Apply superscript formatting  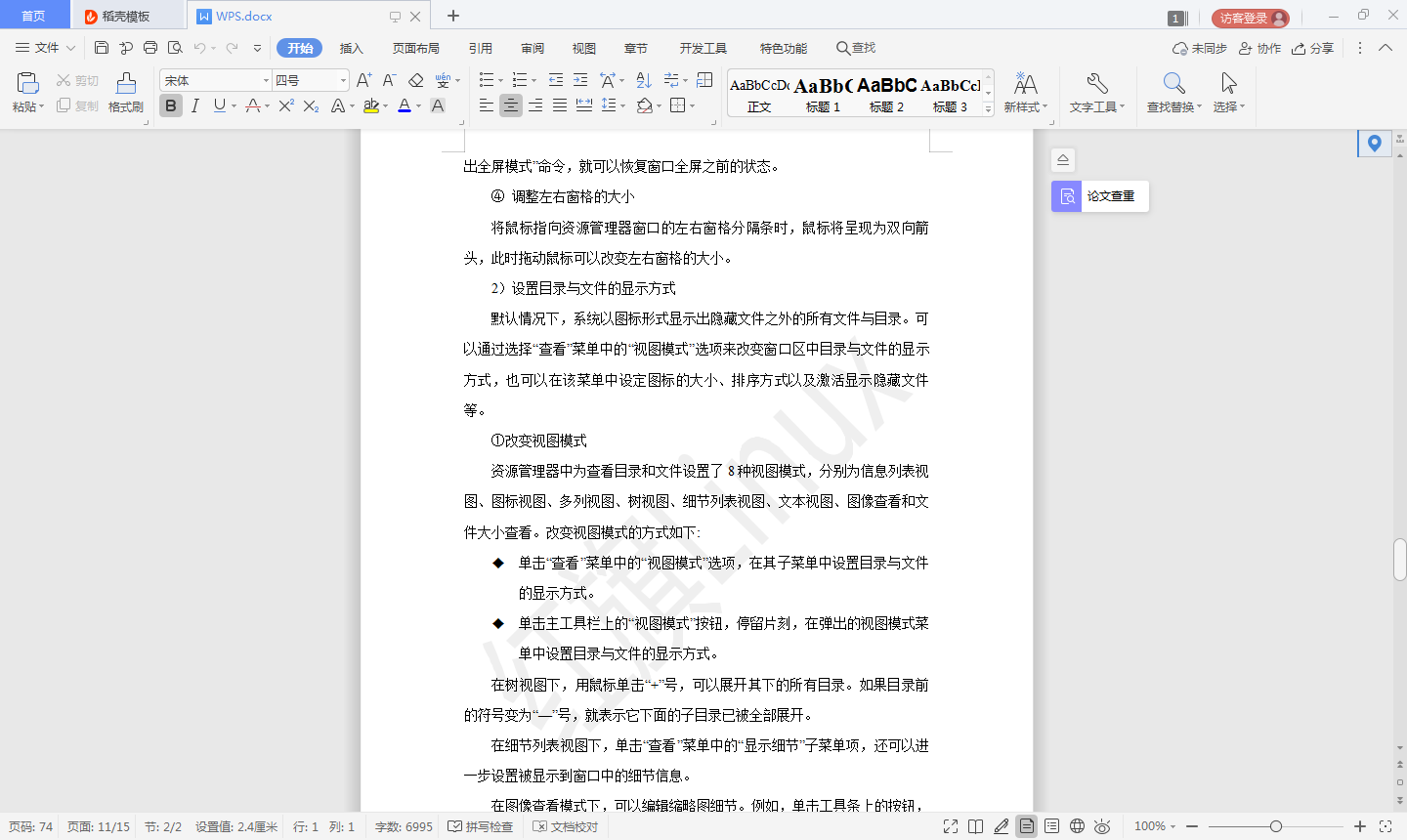286,105
